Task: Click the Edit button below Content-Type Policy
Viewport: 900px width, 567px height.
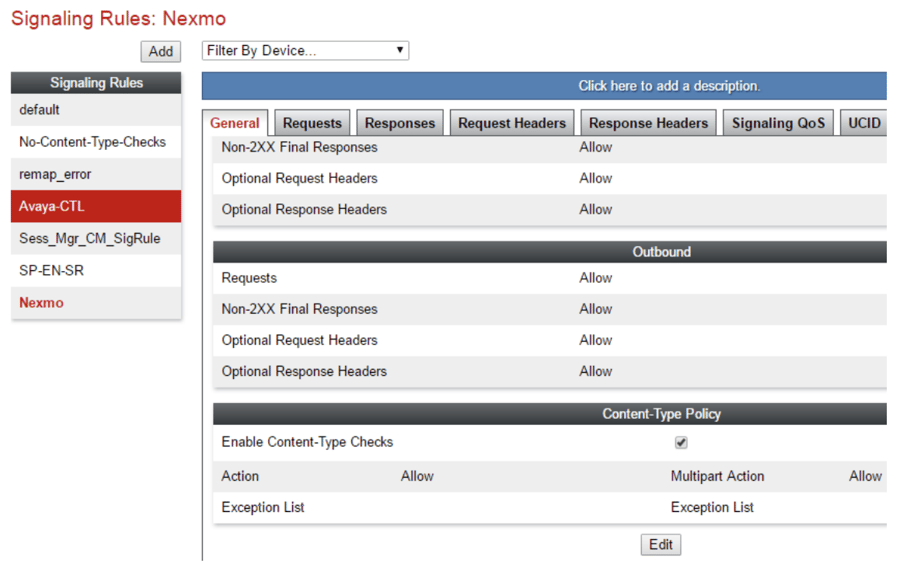Action: 661,545
